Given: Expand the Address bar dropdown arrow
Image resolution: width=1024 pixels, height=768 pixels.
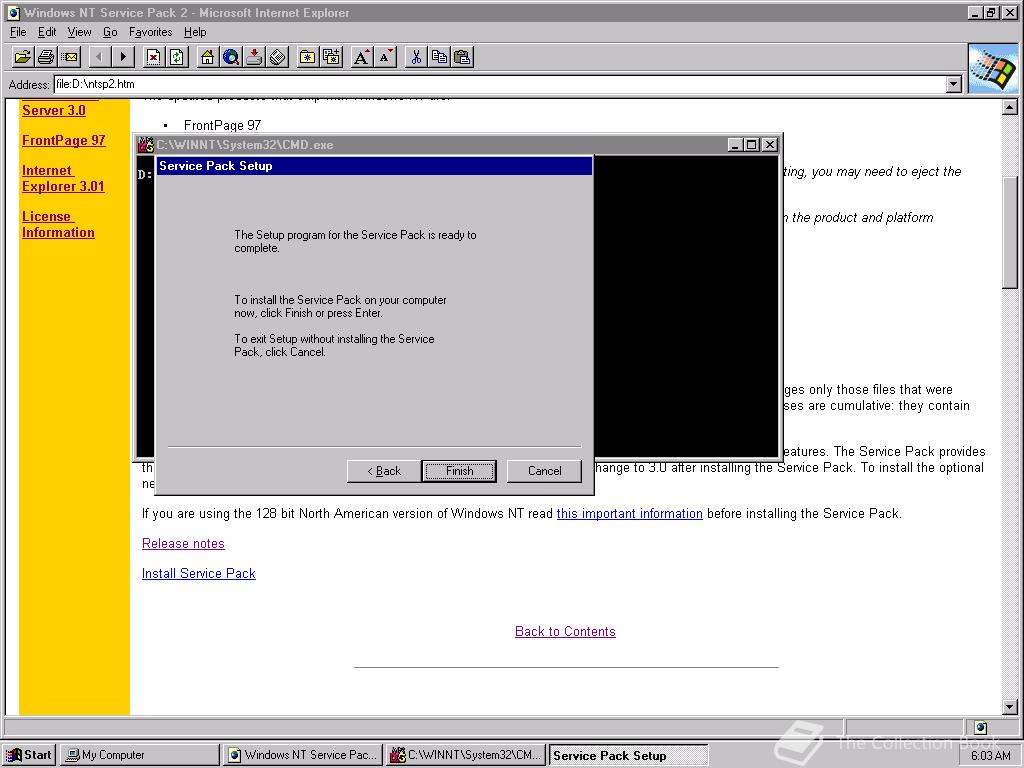Looking at the screenshot, I should tap(953, 84).
